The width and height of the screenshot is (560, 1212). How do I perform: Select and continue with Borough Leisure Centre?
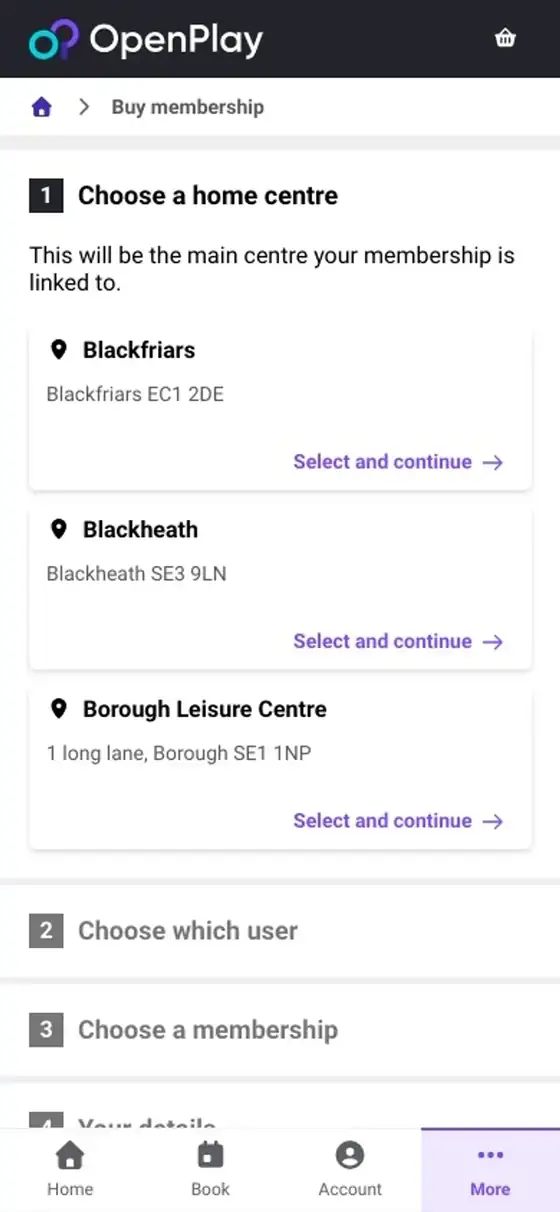click(x=398, y=821)
